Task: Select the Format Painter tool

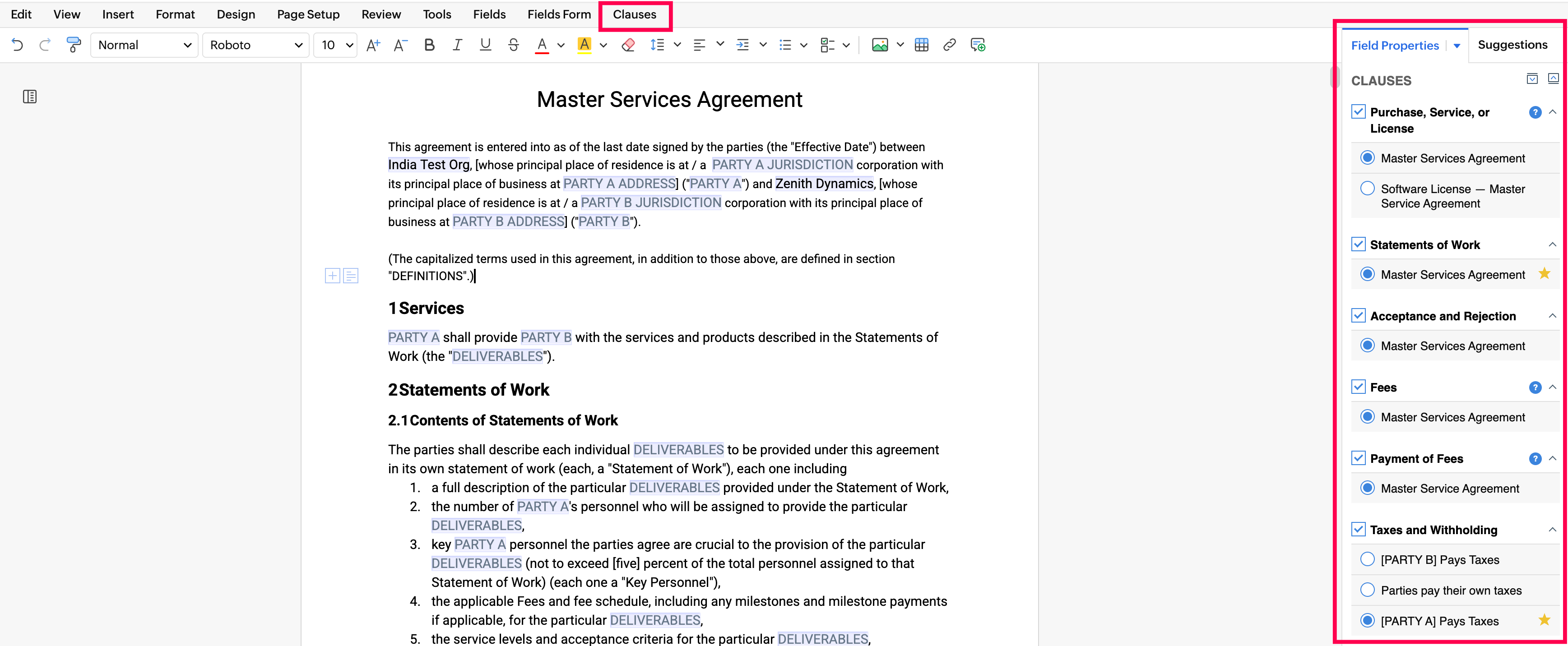Action: 74,45
